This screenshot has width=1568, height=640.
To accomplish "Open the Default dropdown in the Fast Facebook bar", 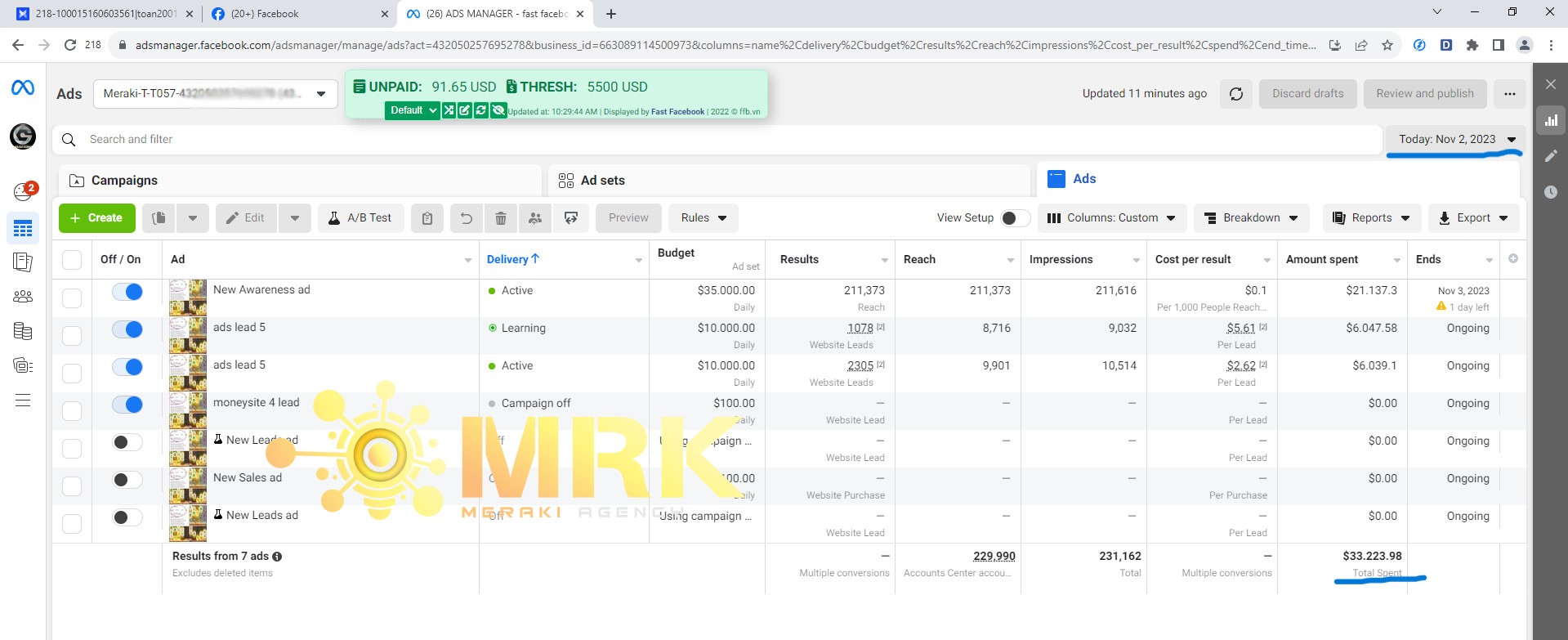I will click(x=413, y=110).
